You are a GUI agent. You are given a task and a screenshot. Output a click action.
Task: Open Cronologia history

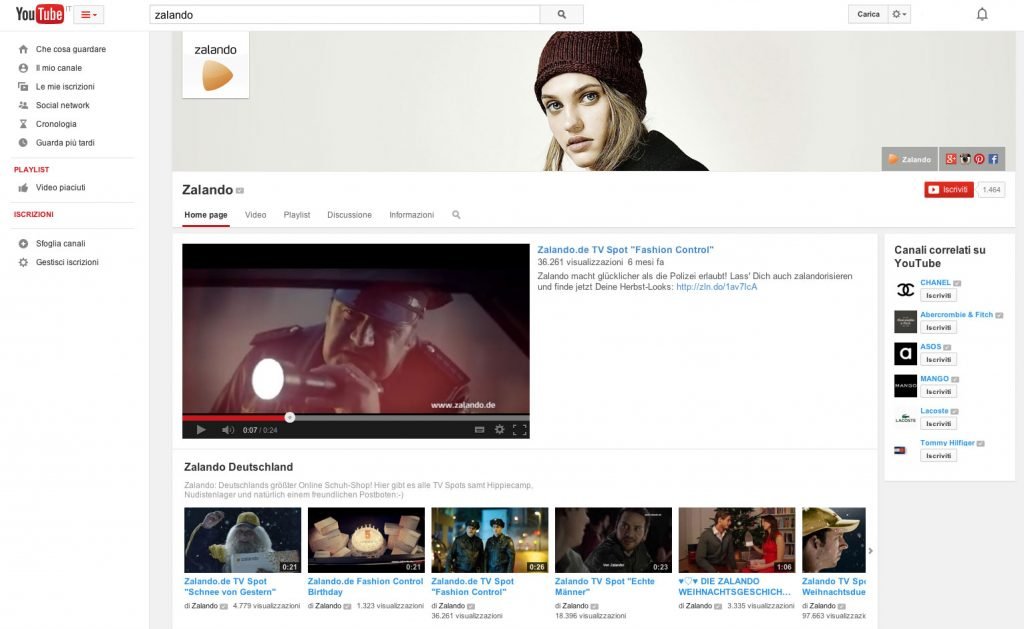coord(56,124)
